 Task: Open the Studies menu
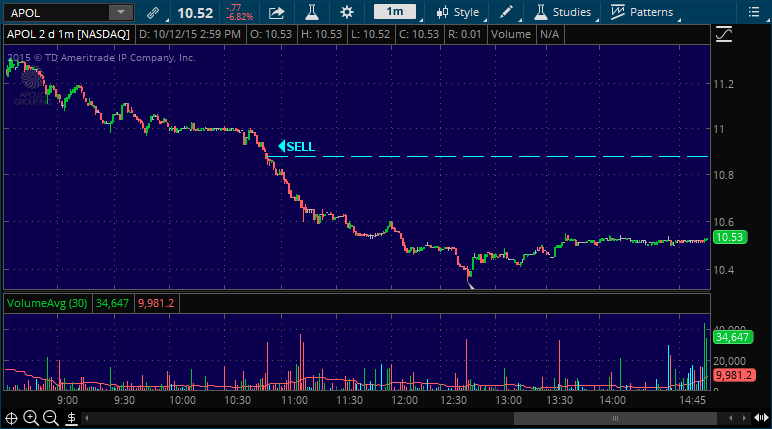(563, 12)
